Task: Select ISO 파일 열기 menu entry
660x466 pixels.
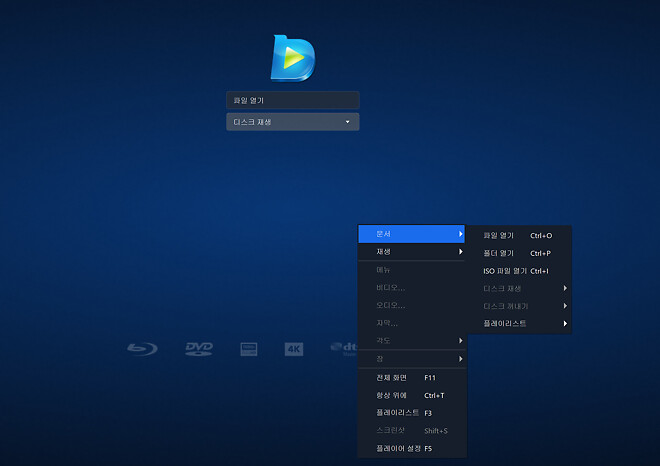Action: coord(518,271)
